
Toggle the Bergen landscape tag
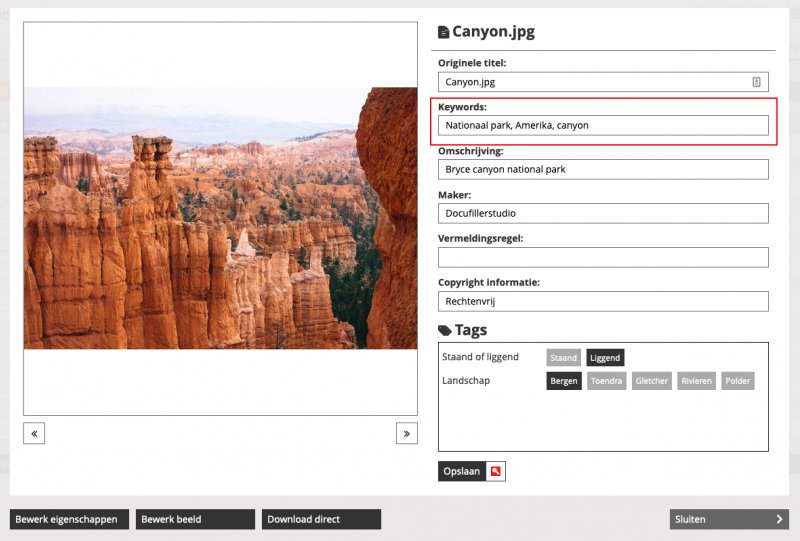tap(564, 381)
